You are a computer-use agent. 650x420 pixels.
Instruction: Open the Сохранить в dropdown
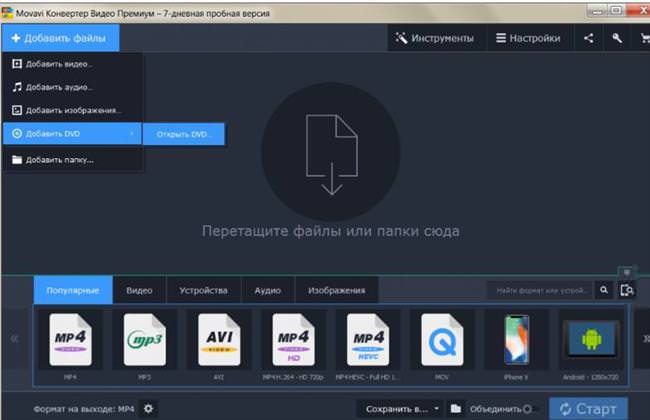[400, 409]
